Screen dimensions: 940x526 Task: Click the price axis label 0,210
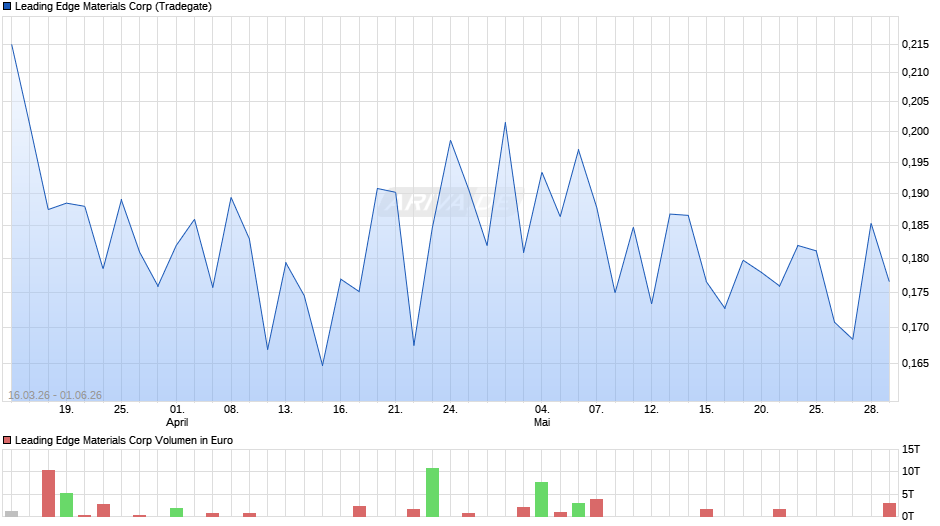pos(915,73)
